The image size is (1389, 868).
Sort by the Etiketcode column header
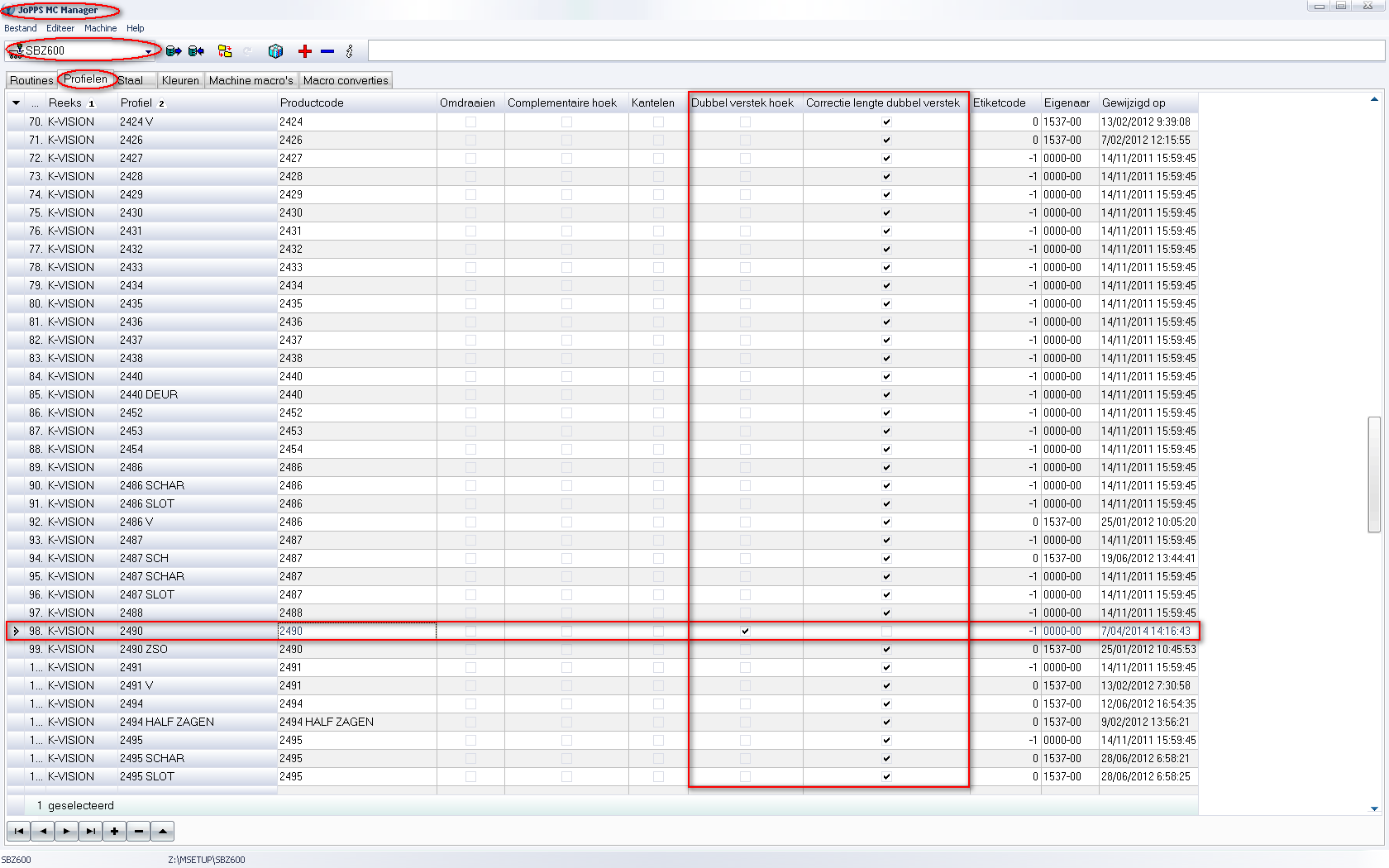1005,103
